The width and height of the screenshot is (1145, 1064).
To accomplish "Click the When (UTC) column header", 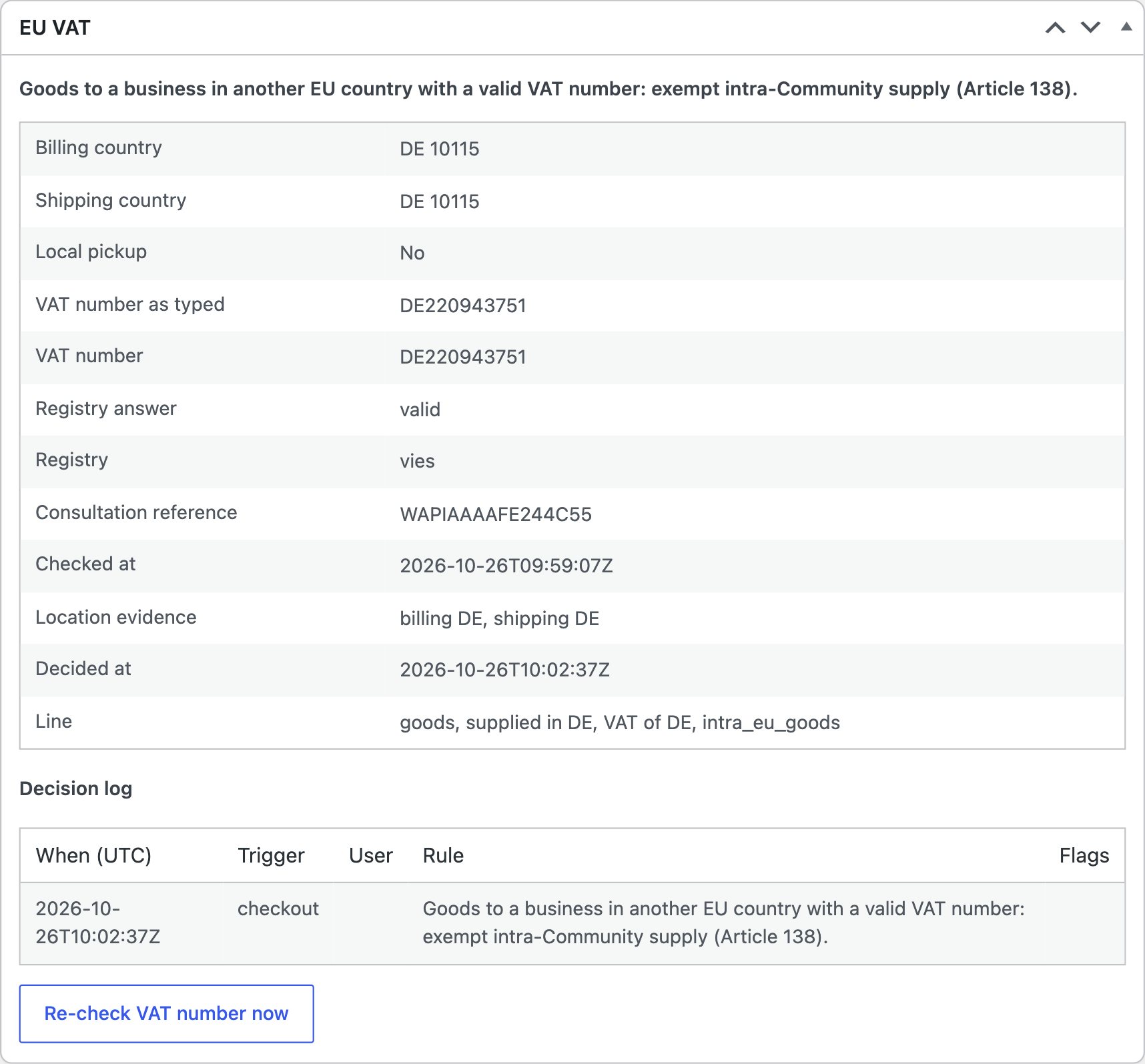I will pyautogui.click(x=93, y=855).
